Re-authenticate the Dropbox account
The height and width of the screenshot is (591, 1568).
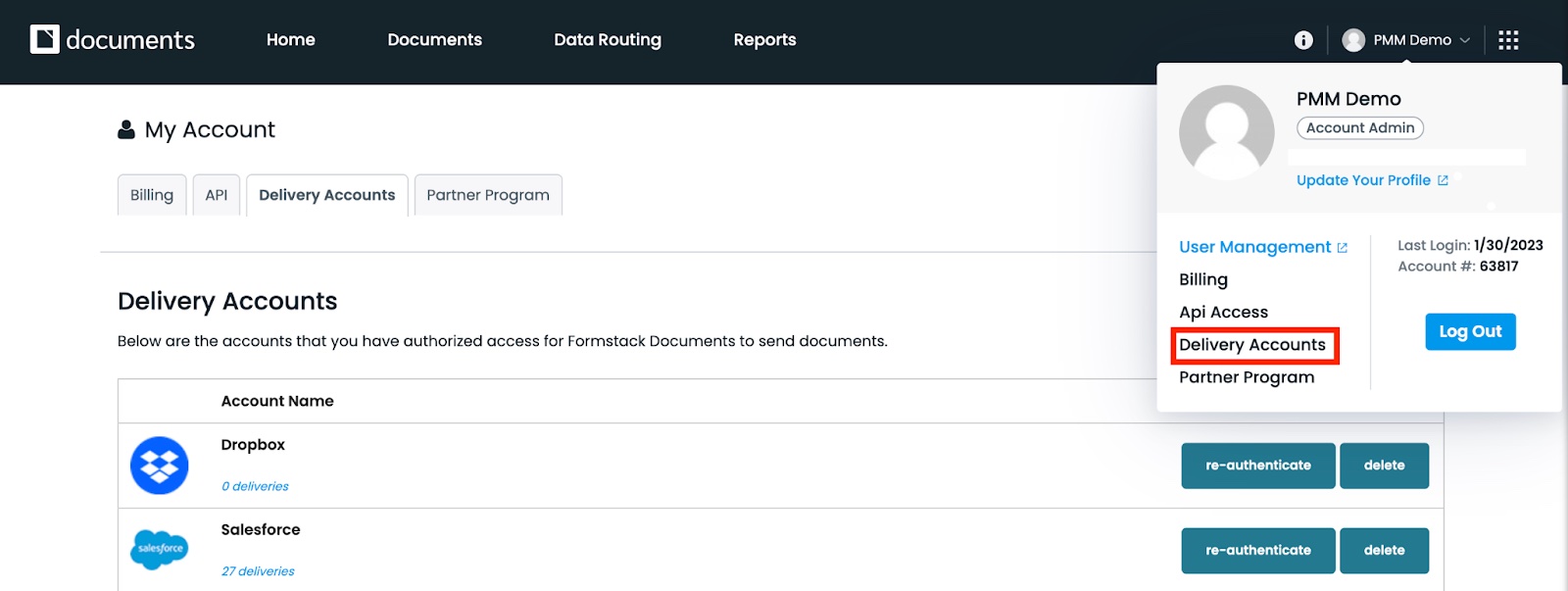coord(1257,466)
